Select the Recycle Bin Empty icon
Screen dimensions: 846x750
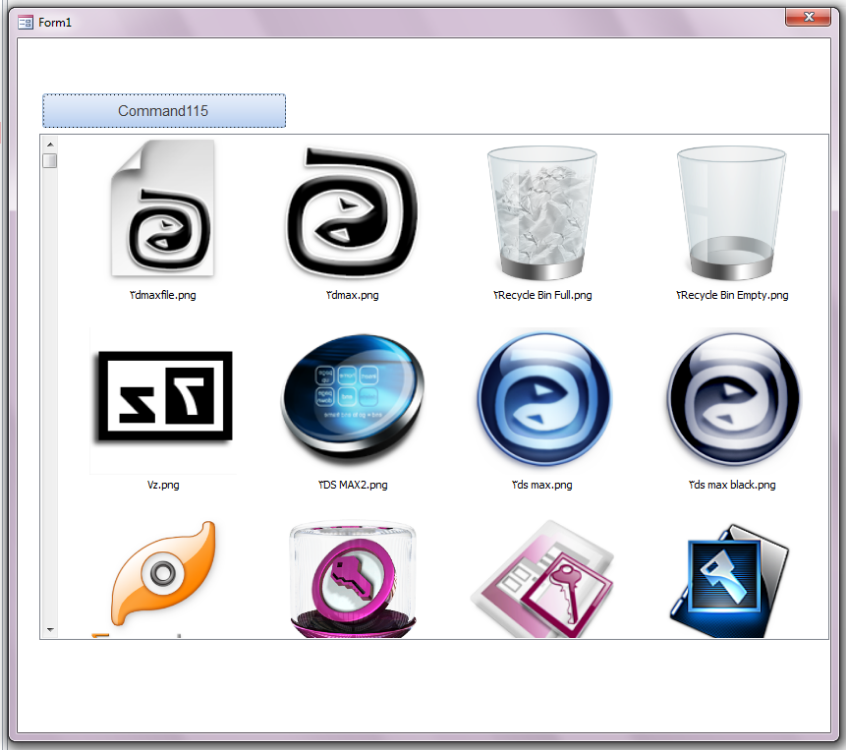pyautogui.click(x=731, y=213)
